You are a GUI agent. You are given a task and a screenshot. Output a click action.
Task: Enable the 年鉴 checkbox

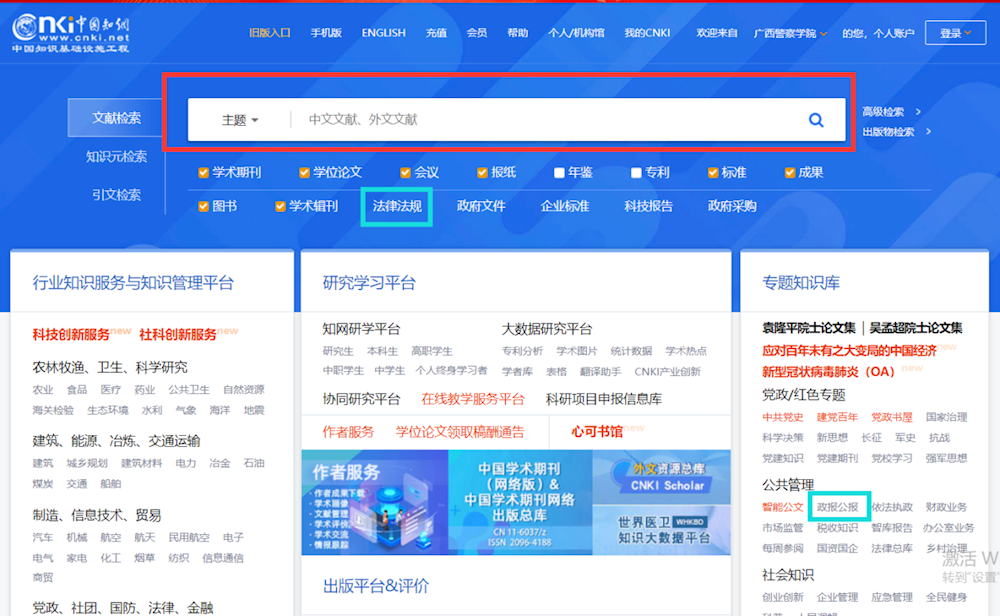(560, 172)
